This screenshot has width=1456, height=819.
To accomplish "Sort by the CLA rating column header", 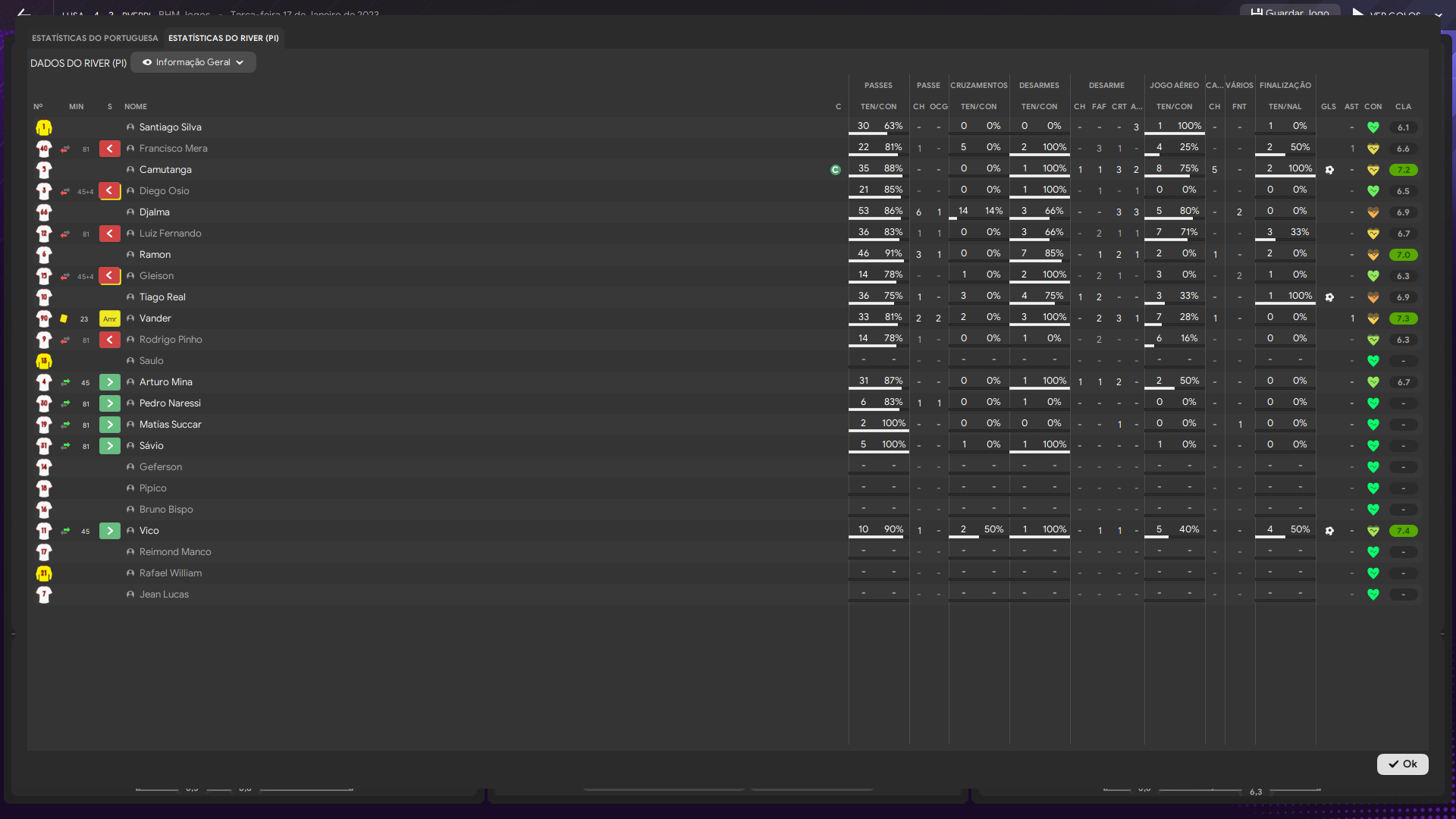I will coord(1404,107).
